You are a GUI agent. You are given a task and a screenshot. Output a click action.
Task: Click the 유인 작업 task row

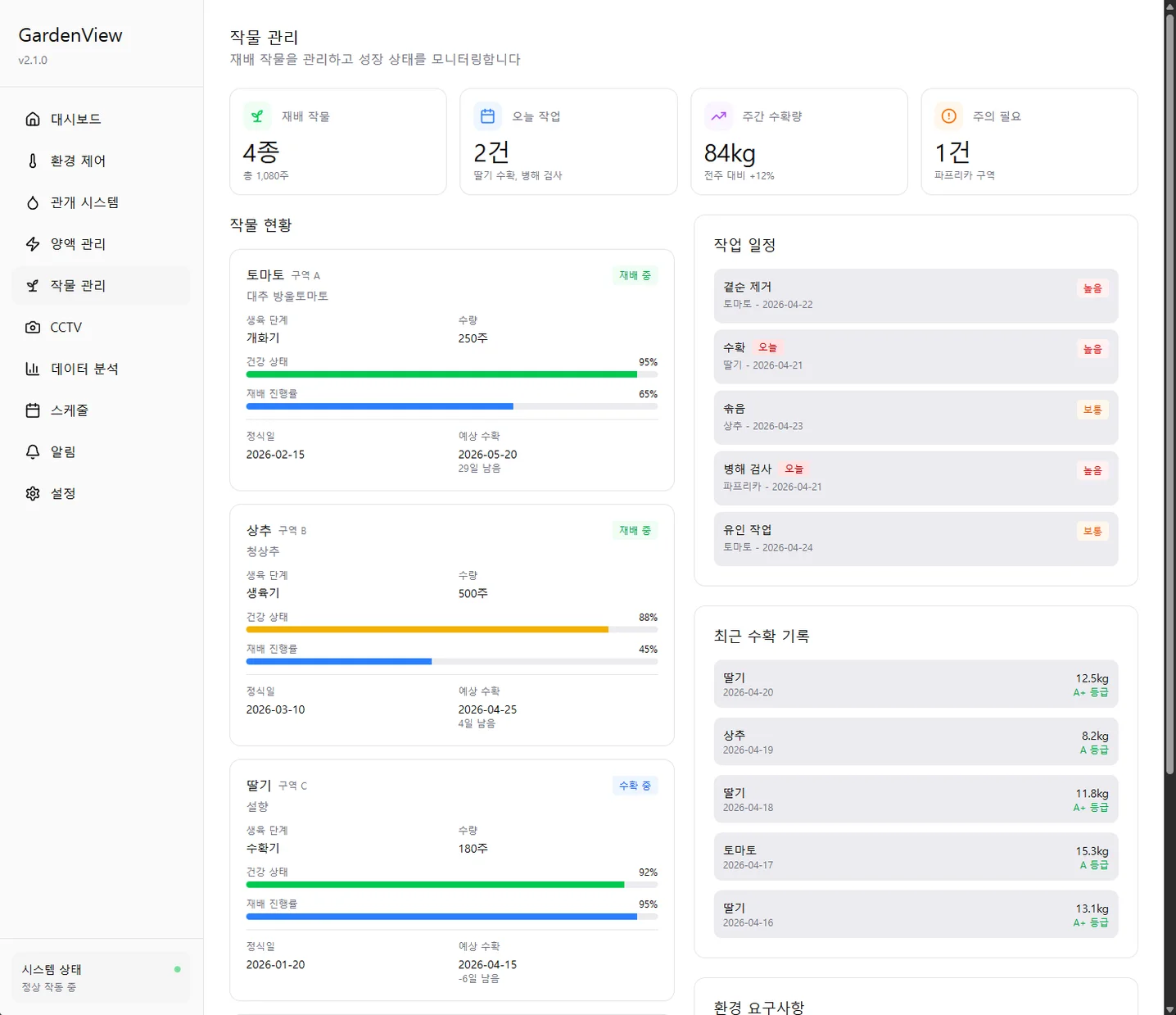tap(916, 538)
